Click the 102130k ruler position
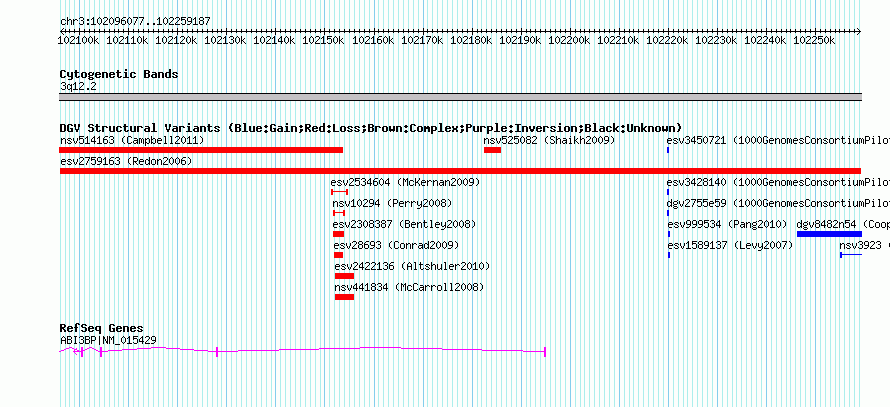 tap(225, 40)
